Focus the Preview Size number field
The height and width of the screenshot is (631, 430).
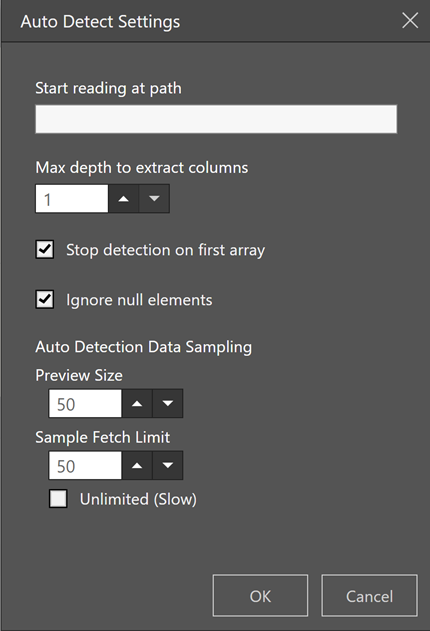click(x=85, y=403)
